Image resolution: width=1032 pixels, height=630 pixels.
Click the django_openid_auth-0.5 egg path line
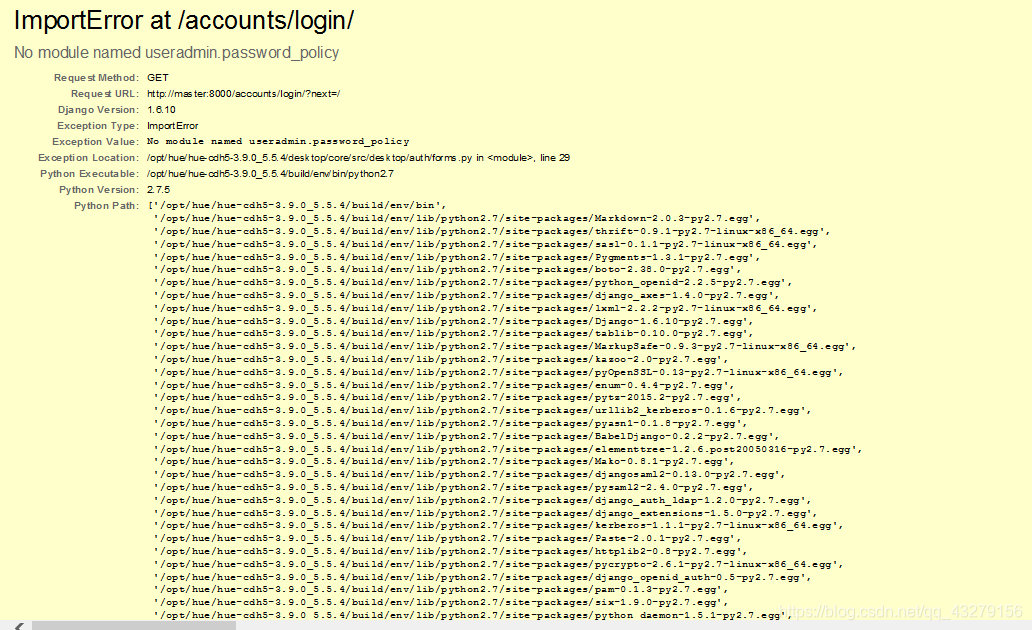[482, 577]
